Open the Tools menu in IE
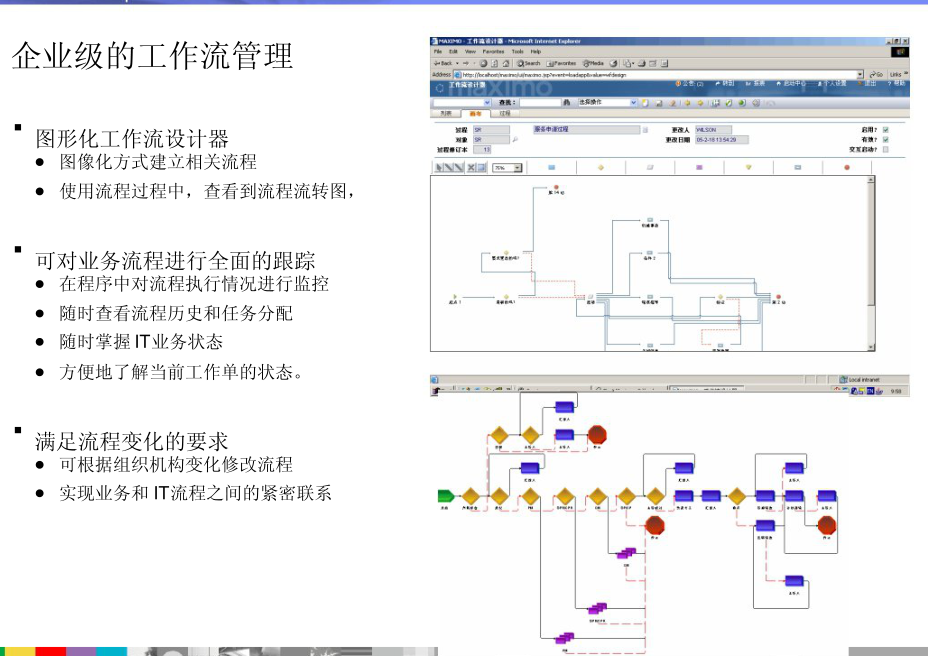The width and height of the screenshot is (928, 656). click(x=517, y=51)
